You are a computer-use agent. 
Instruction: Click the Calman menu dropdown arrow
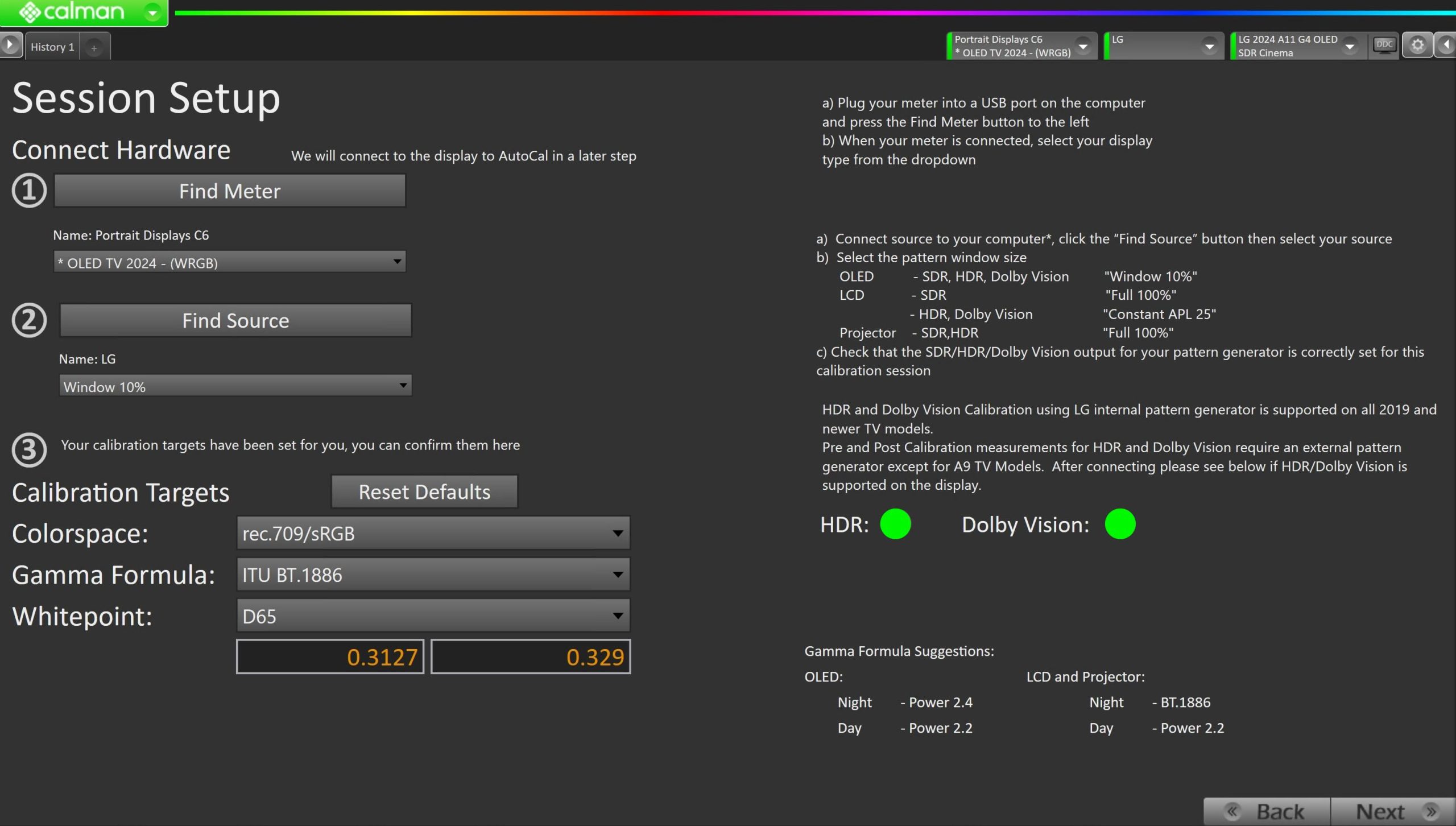(152, 12)
